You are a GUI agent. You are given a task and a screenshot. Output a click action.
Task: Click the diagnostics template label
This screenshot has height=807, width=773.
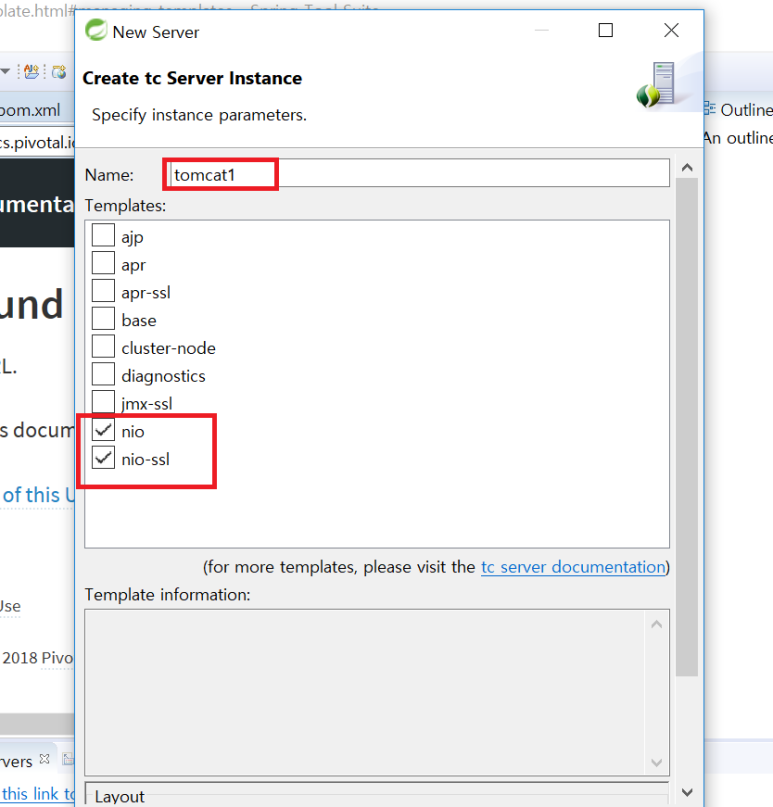click(163, 376)
